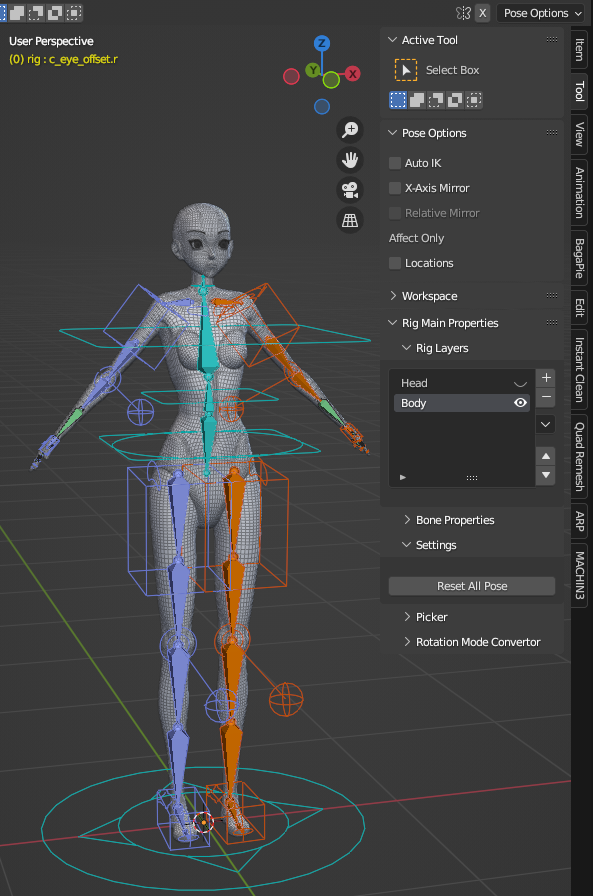Click the Reset All Pose button
Viewport: 593px width, 896px height.
tap(472, 586)
